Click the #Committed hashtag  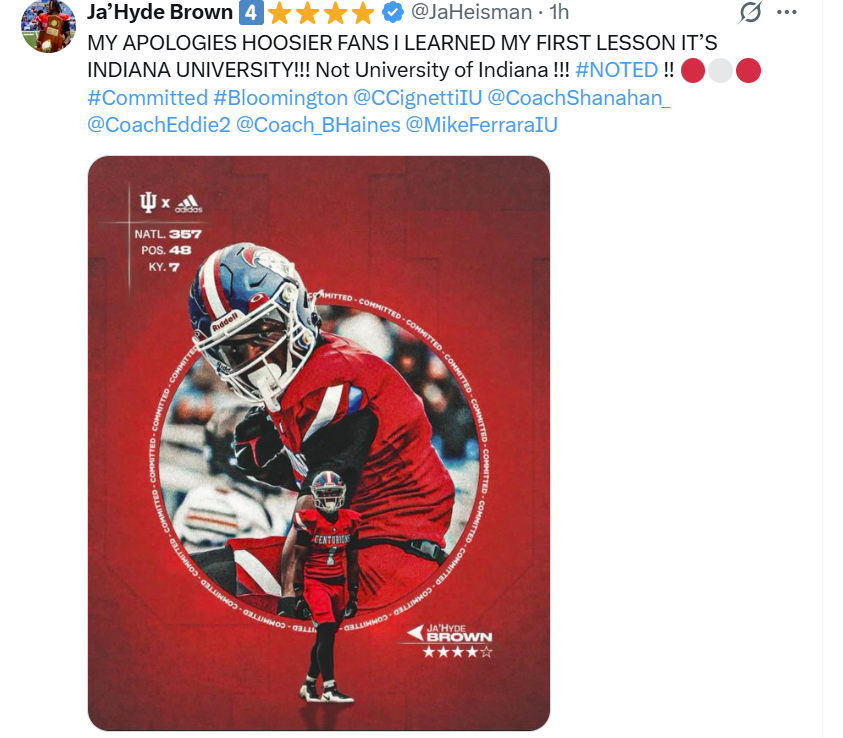[x=147, y=98]
